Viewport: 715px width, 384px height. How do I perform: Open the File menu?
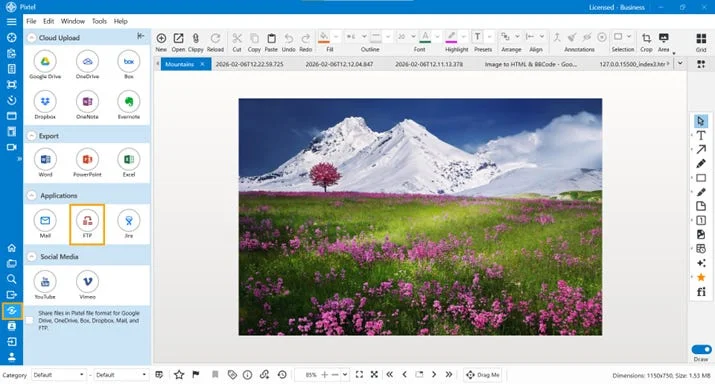pos(31,21)
